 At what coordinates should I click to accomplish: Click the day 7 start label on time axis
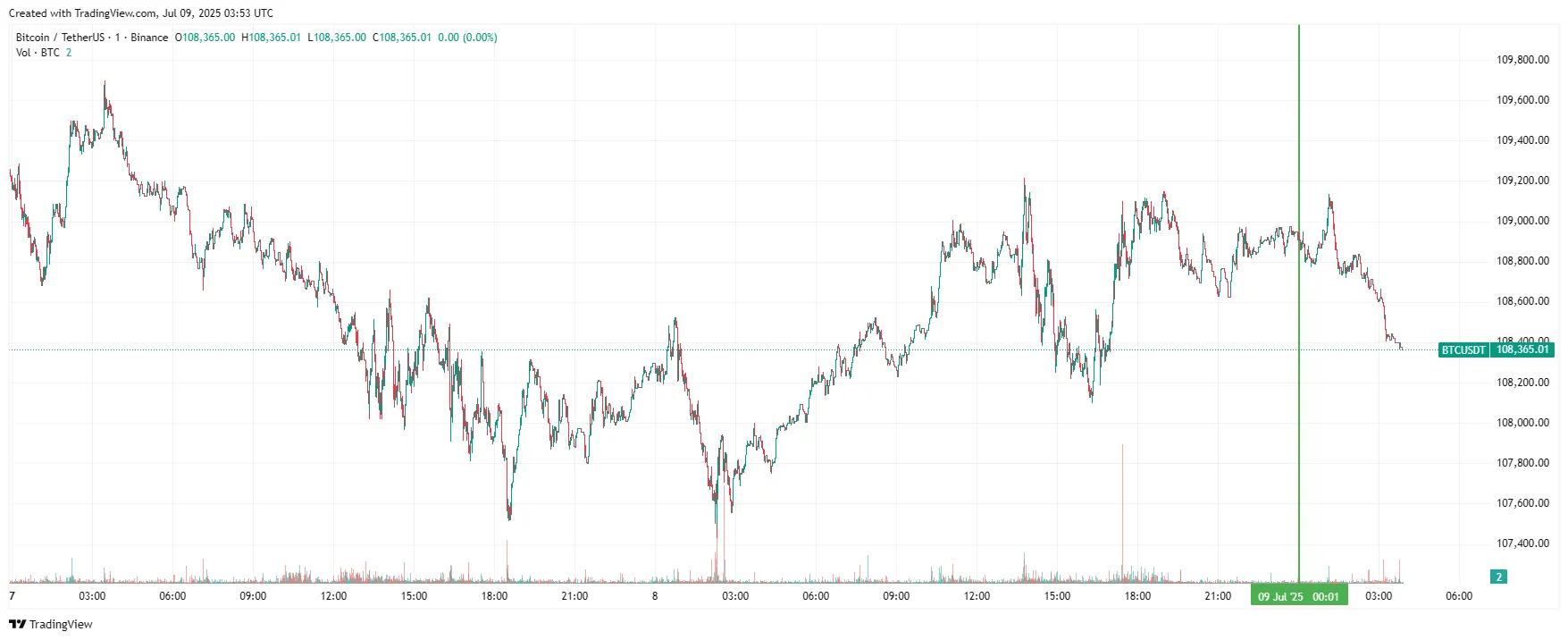coord(12,596)
